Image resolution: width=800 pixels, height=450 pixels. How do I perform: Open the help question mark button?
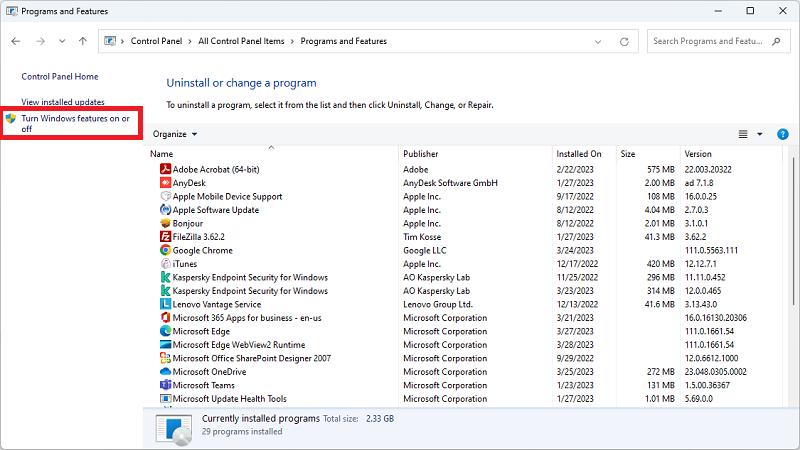click(x=782, y=134)
